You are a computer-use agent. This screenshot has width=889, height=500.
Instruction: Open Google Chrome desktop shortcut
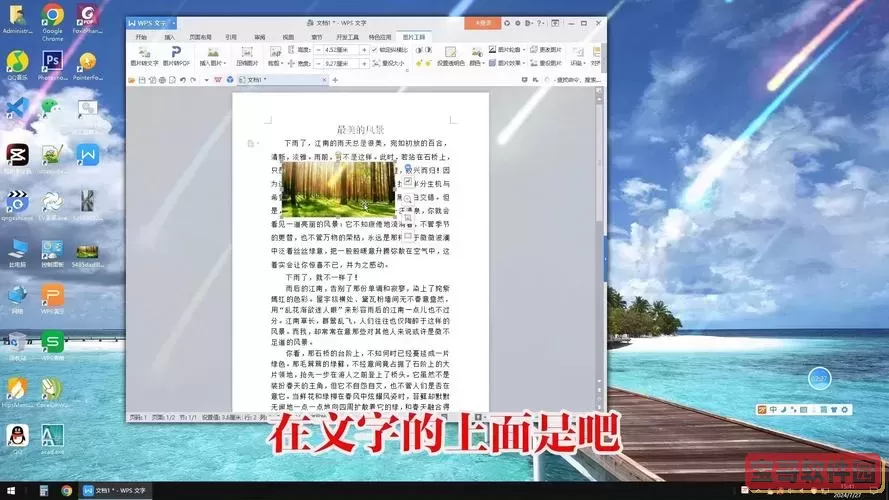[52, 22]
